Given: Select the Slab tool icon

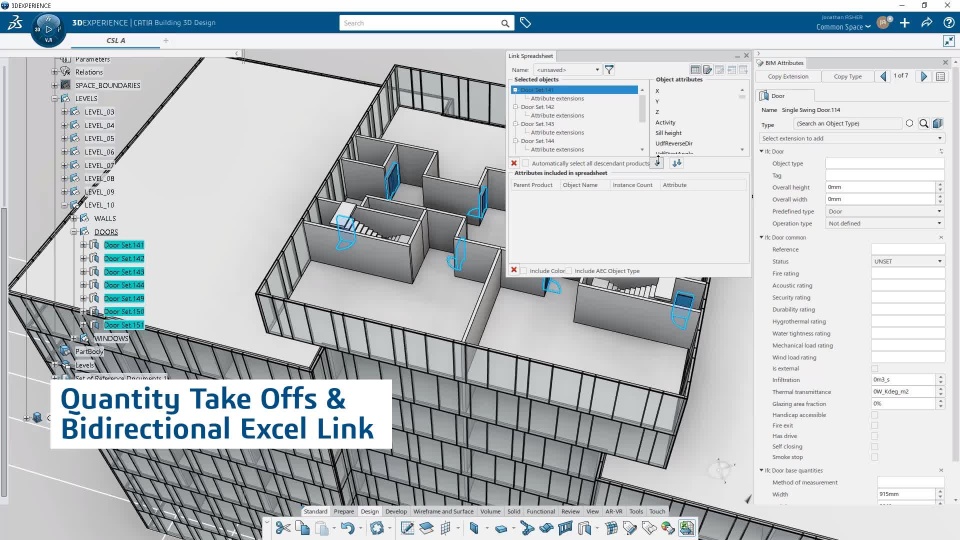Looking at the screenshot, I should coord(501,528).
